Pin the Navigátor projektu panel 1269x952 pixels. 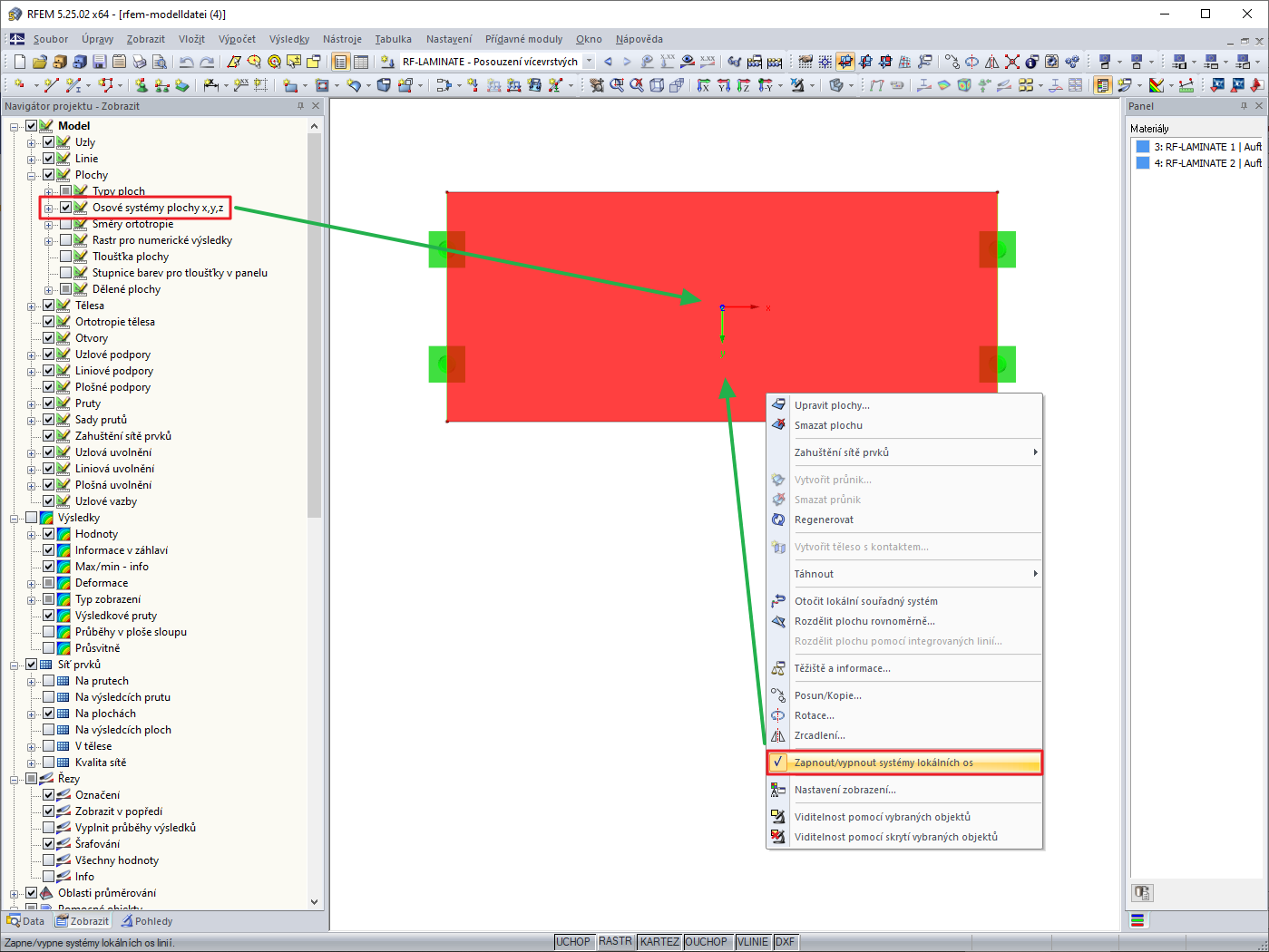[300, 106]
